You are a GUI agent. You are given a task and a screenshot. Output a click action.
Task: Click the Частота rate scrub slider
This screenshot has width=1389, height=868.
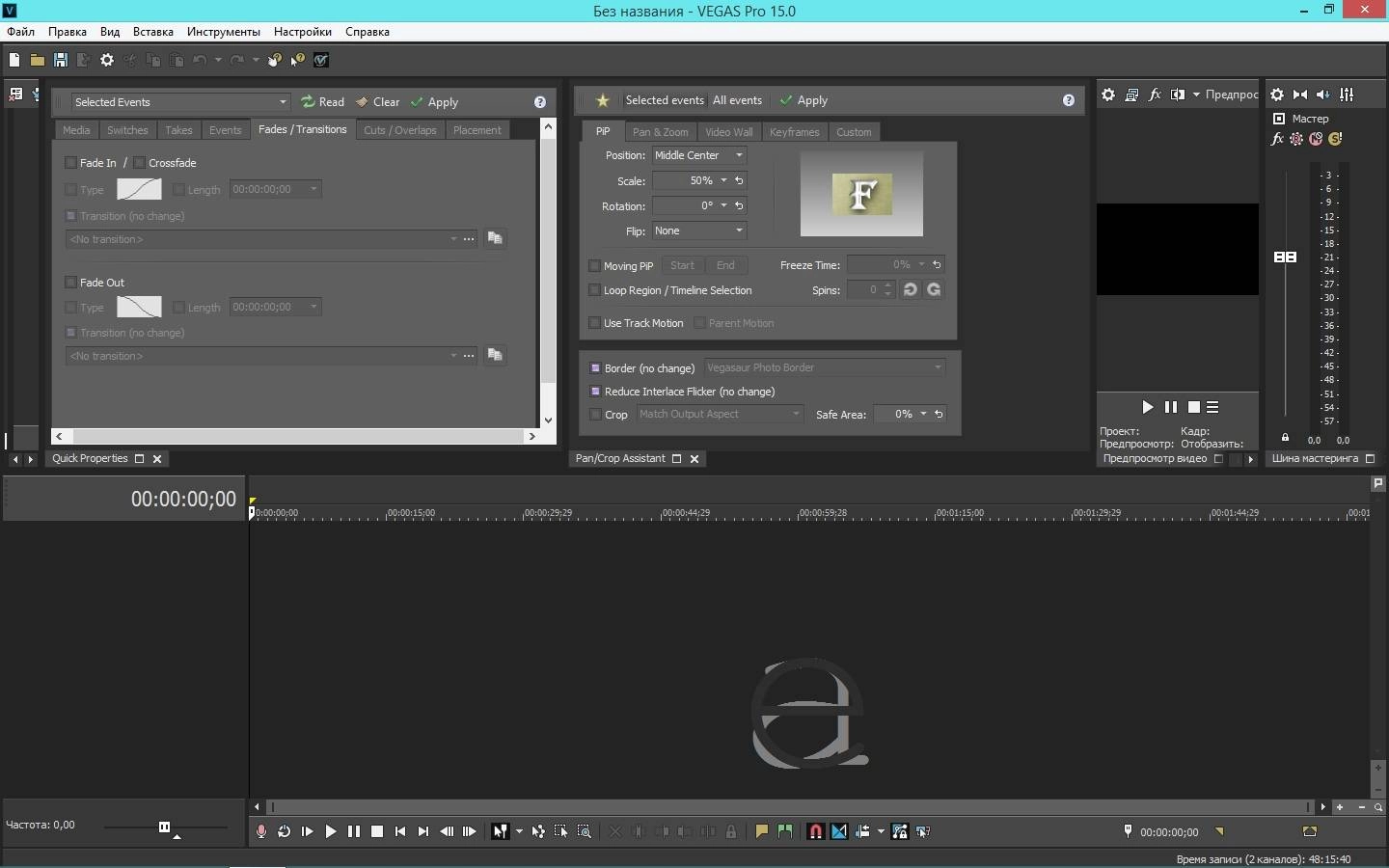(164, 827)
